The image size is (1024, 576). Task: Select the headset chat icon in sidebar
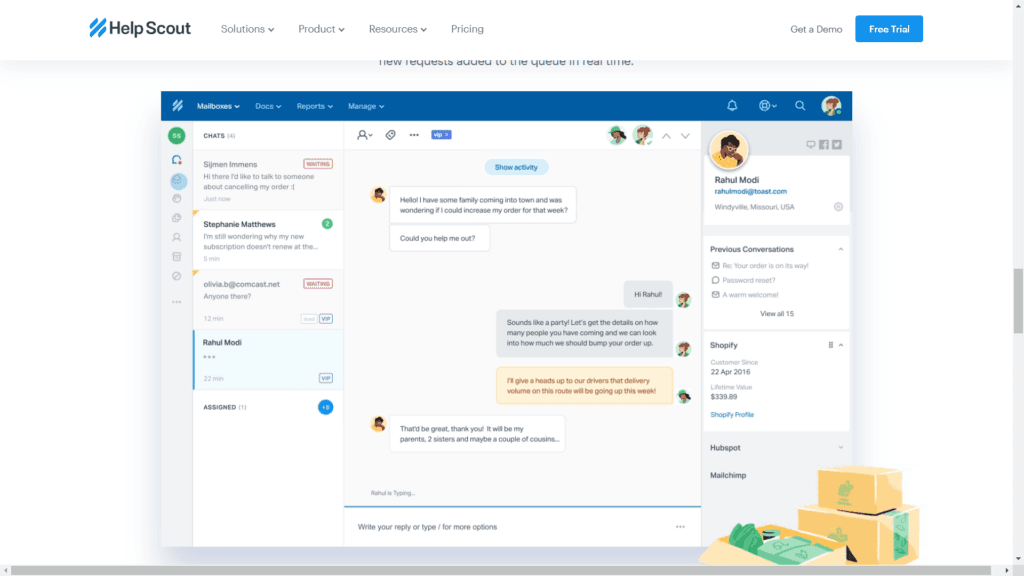point(176,159)
